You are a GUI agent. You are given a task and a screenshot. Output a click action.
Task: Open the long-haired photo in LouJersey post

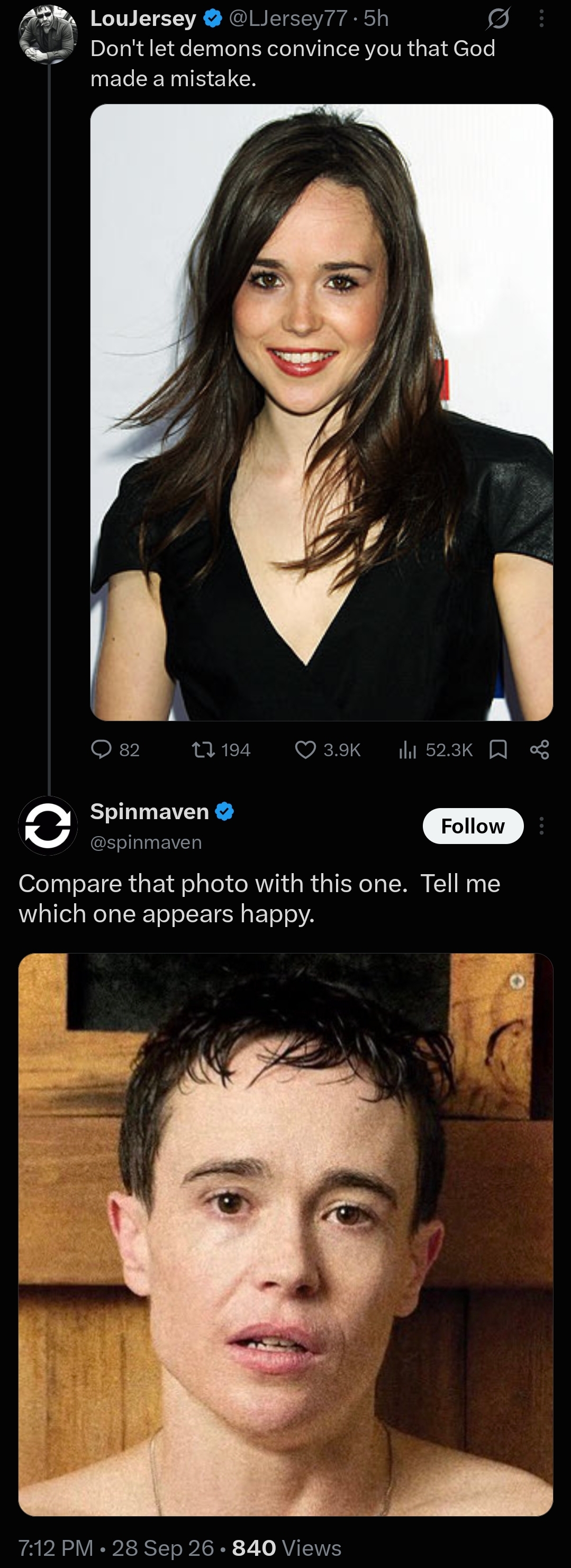coord(322,412)
